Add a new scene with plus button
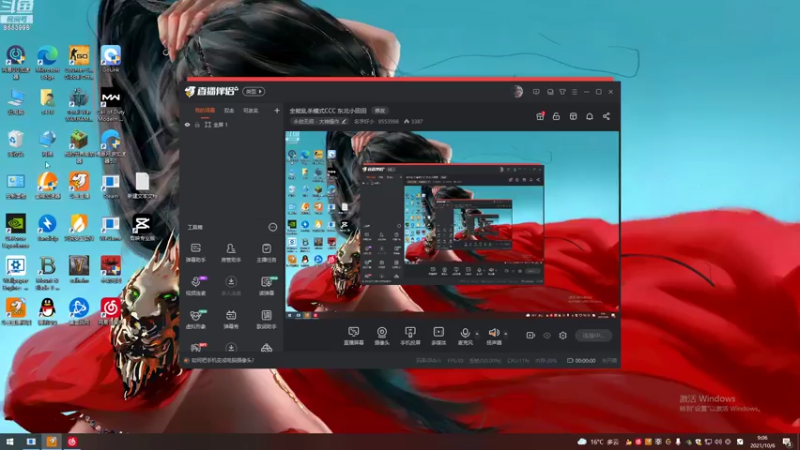Viewport: 800px width, 450px height. point(277,110)
